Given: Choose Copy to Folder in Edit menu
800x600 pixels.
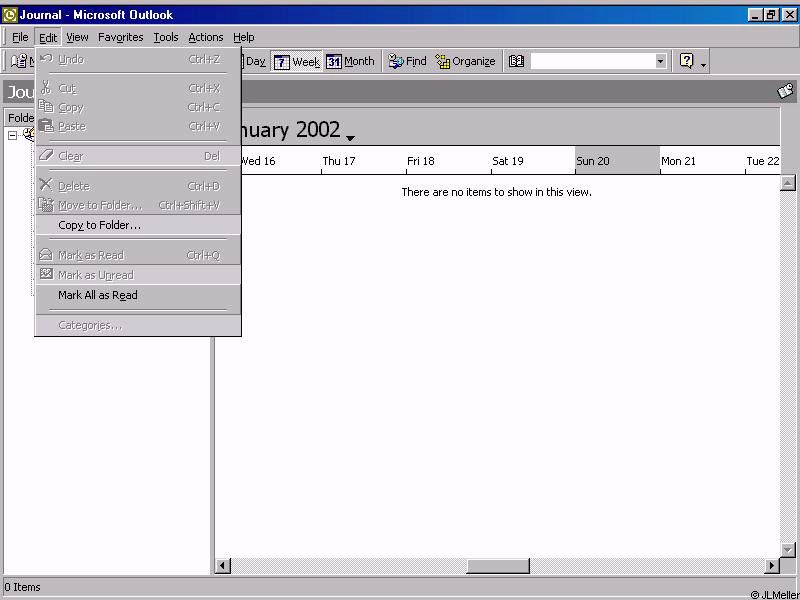Looking at the screenshot, I should (138, 225).
